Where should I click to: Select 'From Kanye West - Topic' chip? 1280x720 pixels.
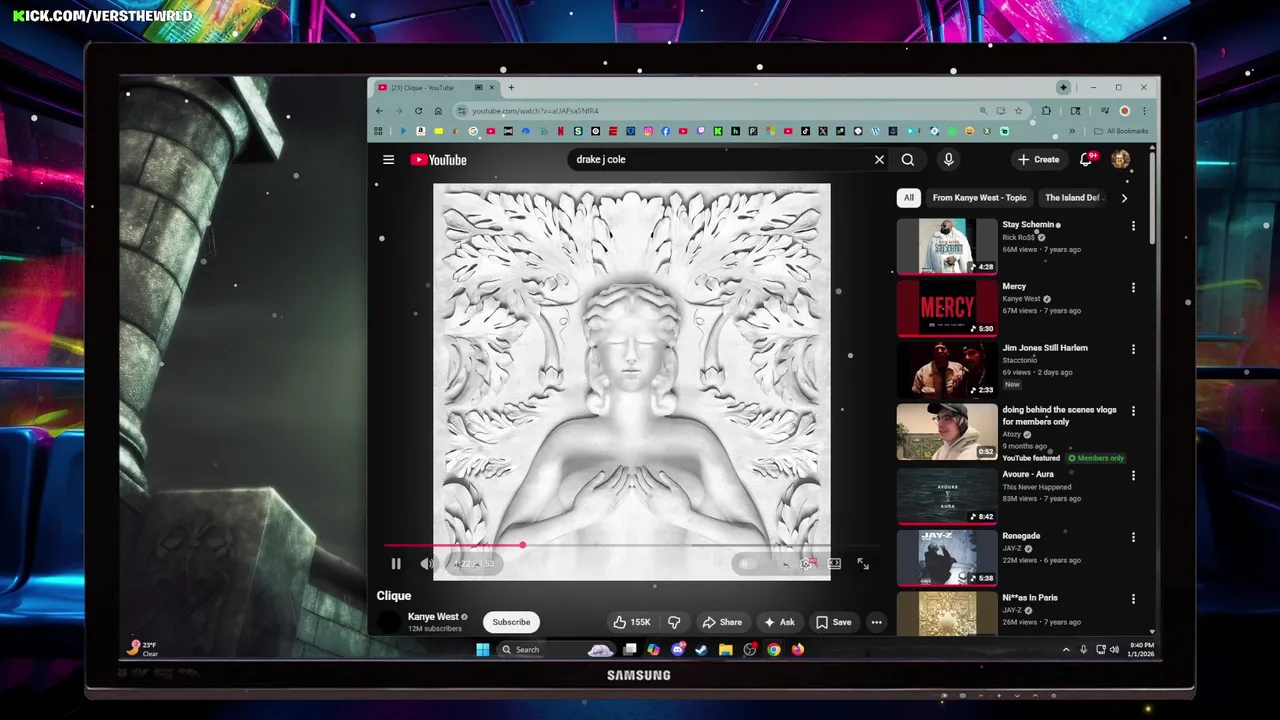[979, 198]
